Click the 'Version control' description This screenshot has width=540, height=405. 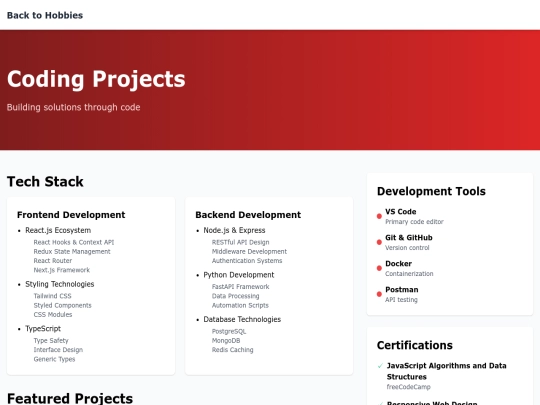pos(407,248)
